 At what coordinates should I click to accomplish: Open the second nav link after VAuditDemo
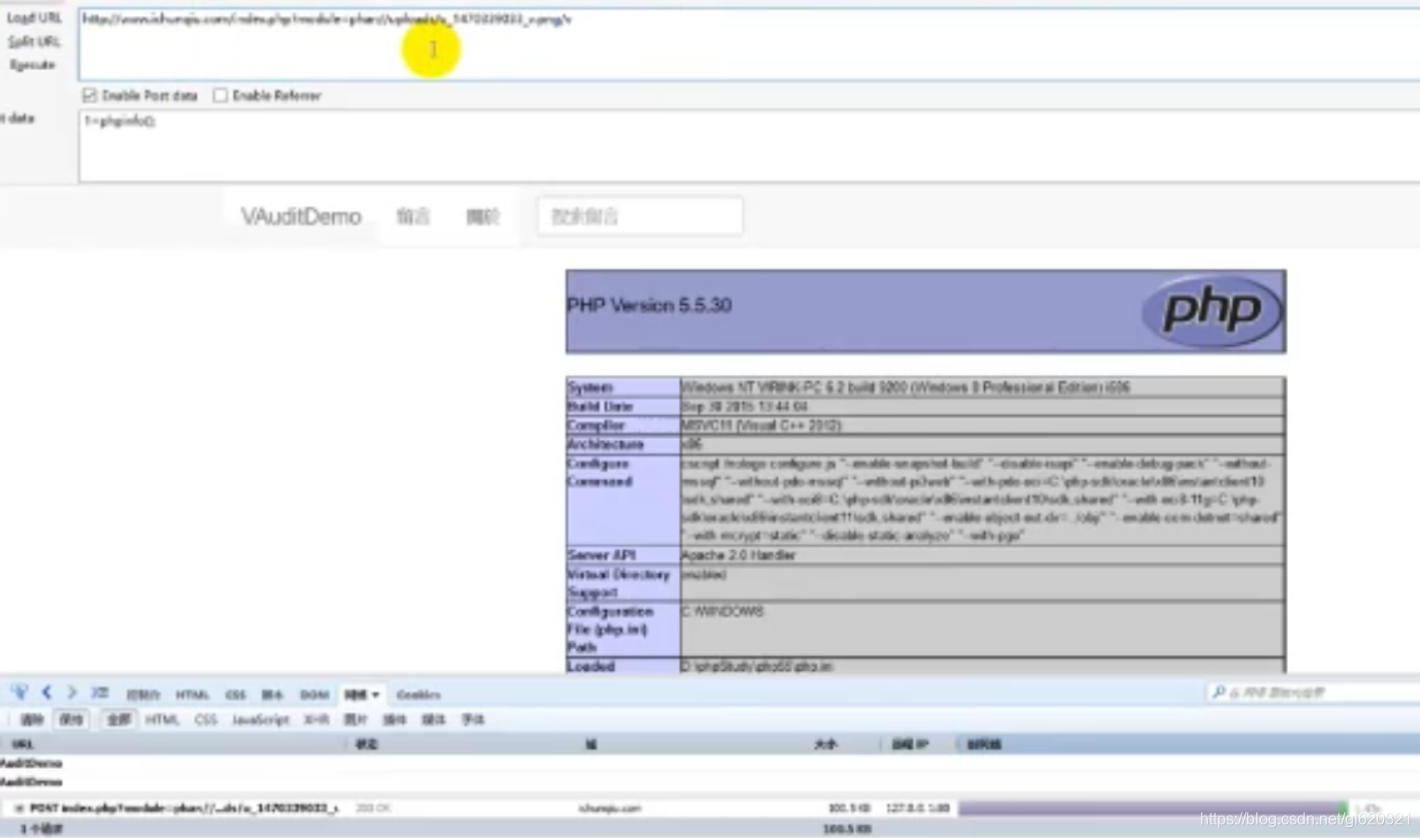click(x=483, y=217)
